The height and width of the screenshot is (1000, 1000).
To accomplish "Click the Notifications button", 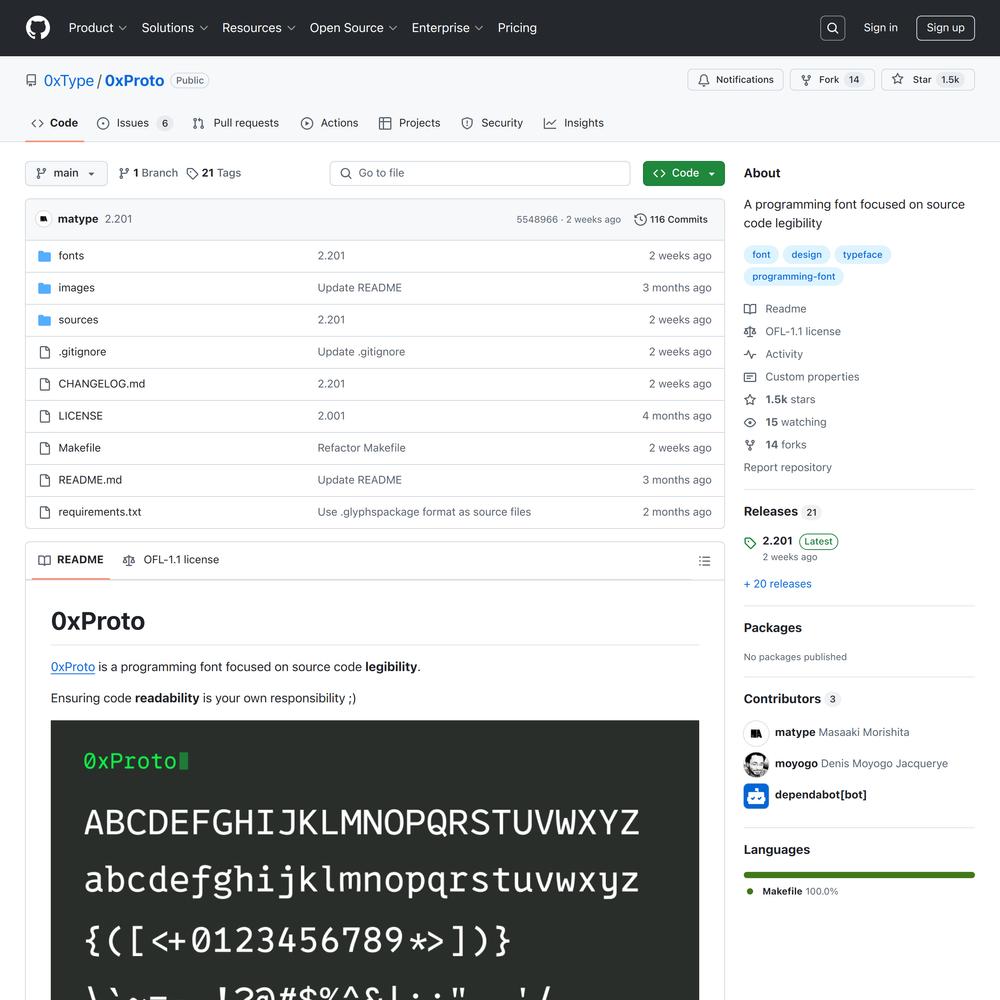I will [x=735, y=80].
